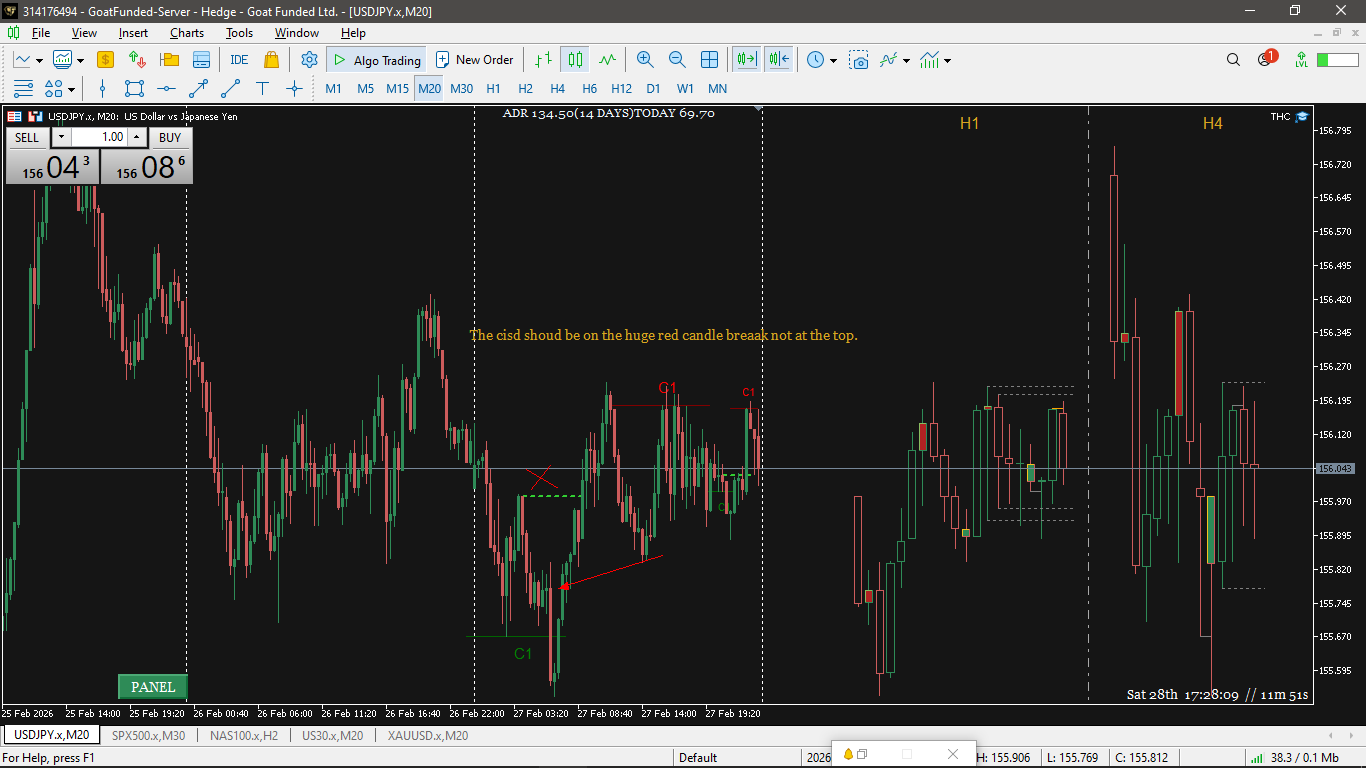Click the Zoom In magnifier icon

645,60
